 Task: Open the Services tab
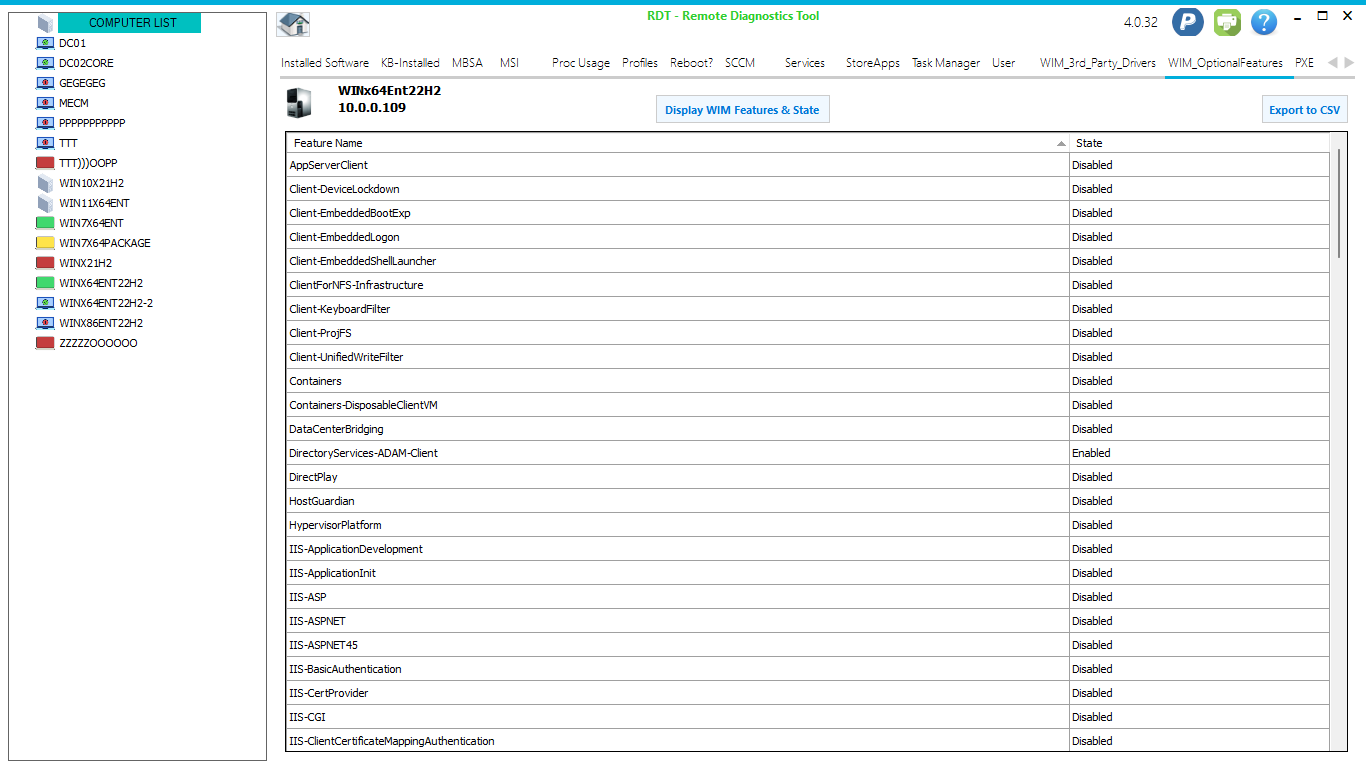point(805,63)
